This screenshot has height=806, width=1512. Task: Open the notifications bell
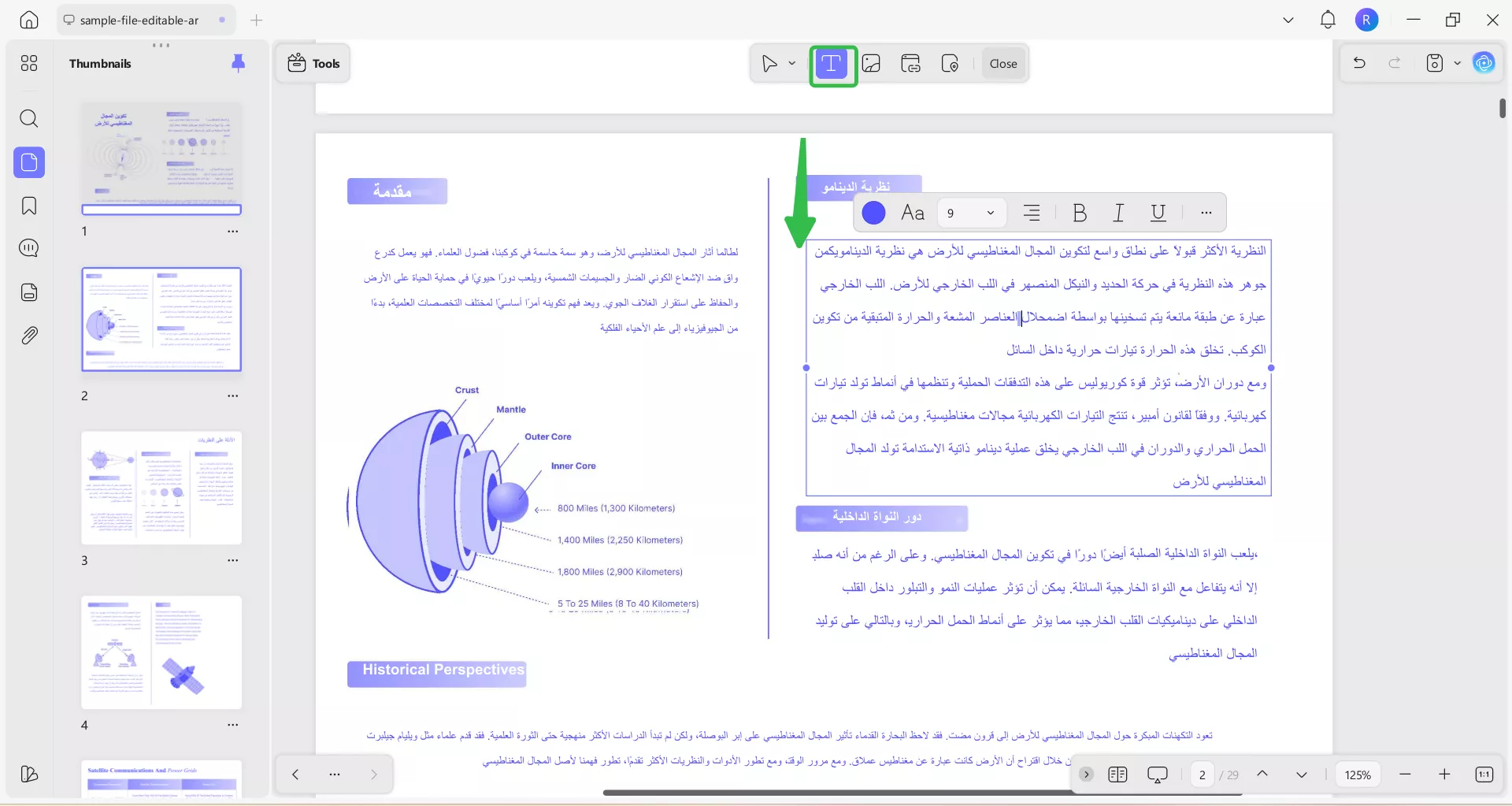click(x=1328, y=20)
